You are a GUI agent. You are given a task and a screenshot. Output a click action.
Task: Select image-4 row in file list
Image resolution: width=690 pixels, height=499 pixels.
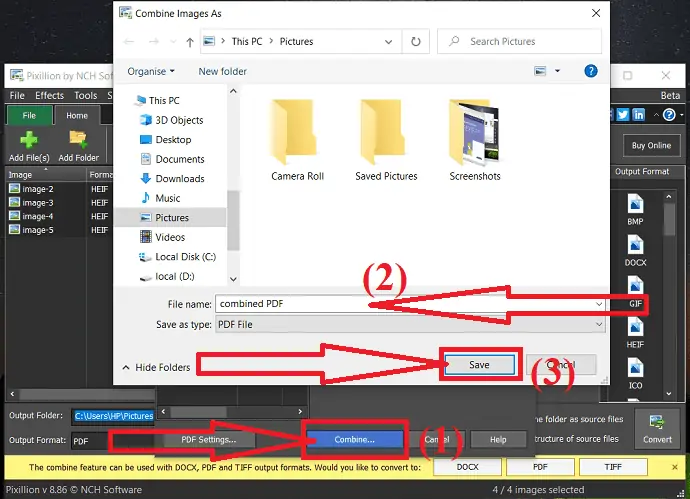click(58, 216)
